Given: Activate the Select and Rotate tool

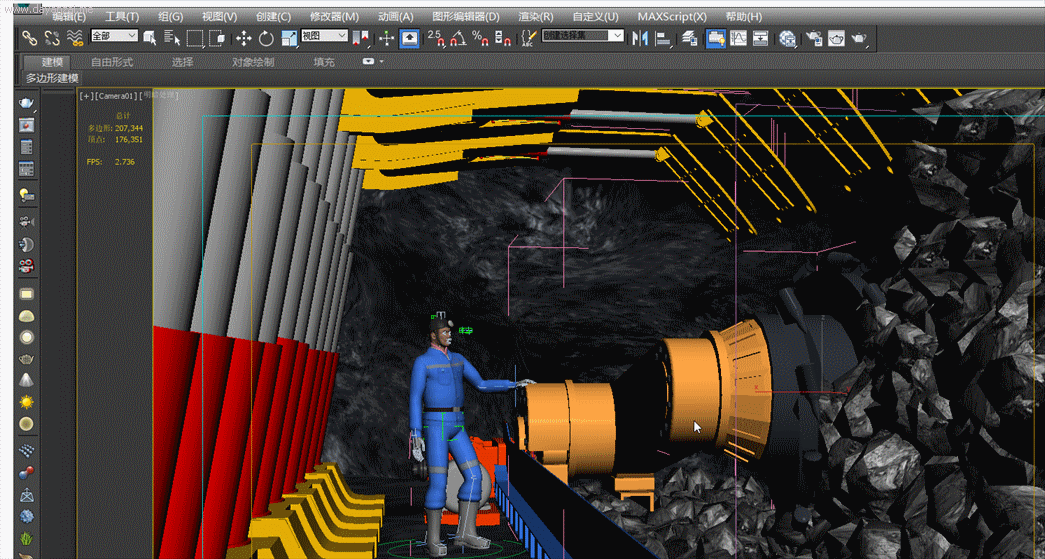Looking at the screenshot, I should point(266,38).
